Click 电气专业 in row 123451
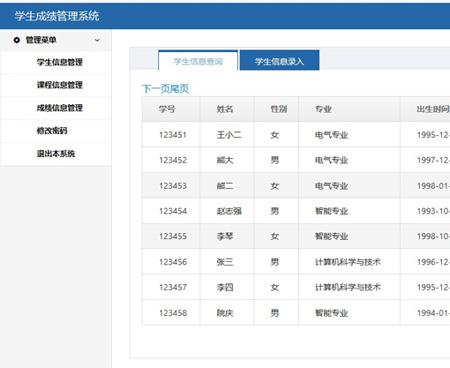450x368 pixels. (x=331, y=135)
